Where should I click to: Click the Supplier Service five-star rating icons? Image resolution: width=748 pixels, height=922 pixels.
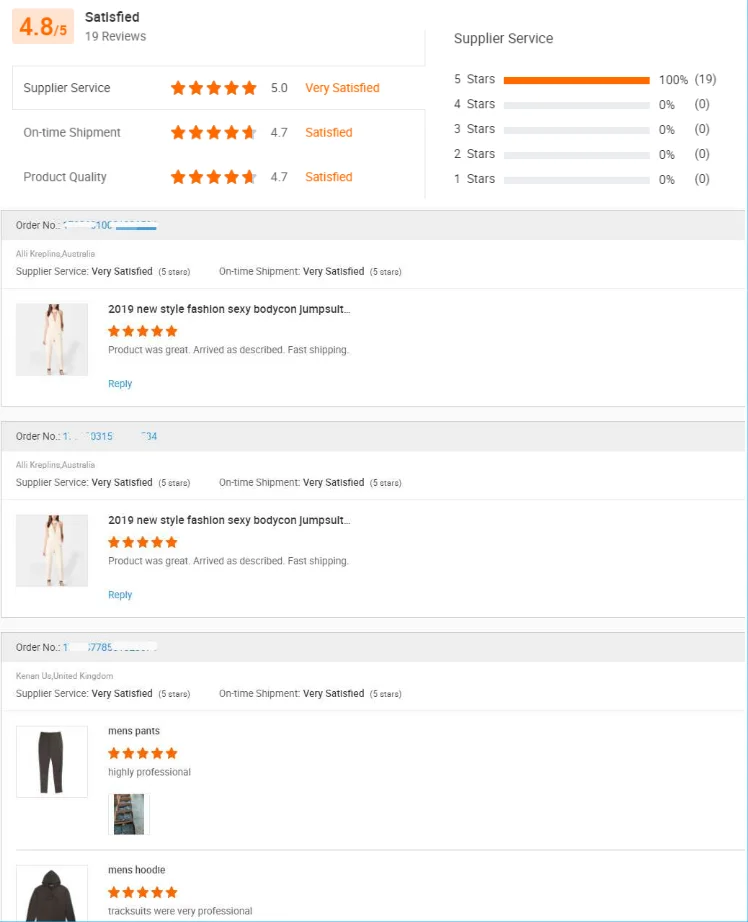tap(213, 88)
